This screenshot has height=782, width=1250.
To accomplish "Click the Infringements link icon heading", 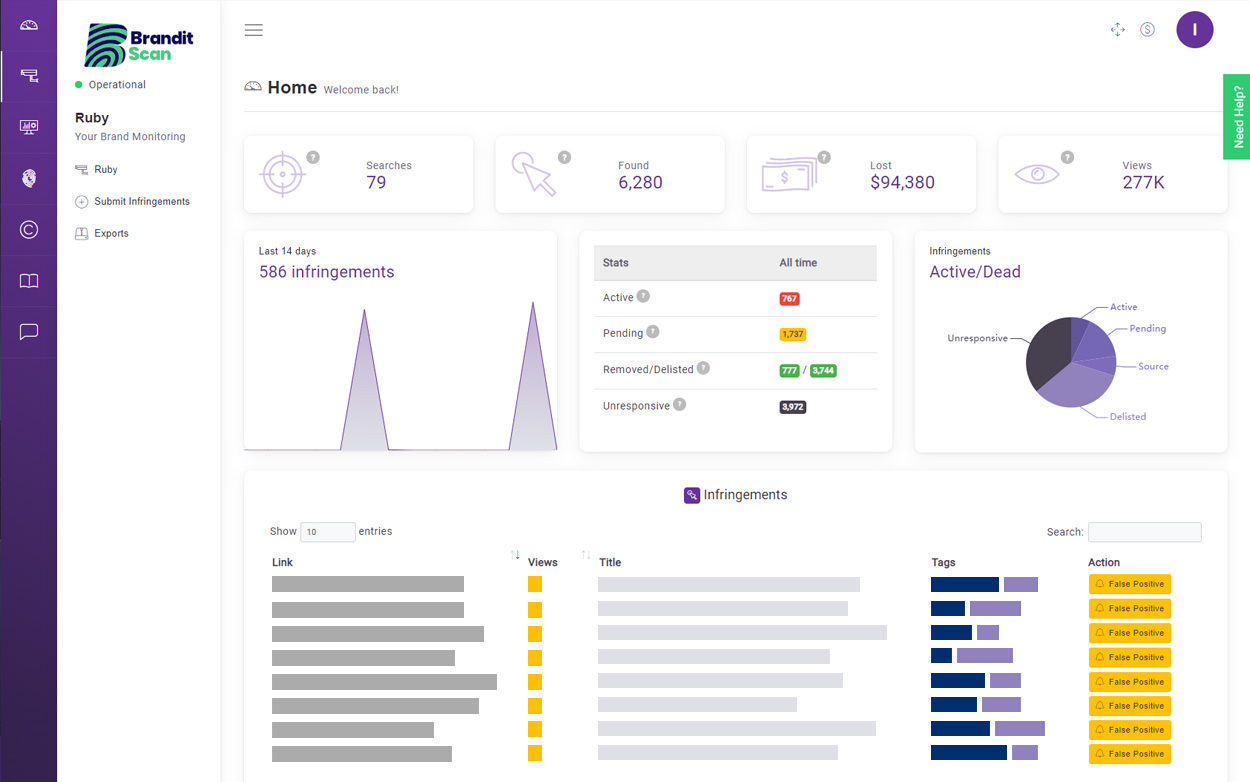I will coord(692,495).
